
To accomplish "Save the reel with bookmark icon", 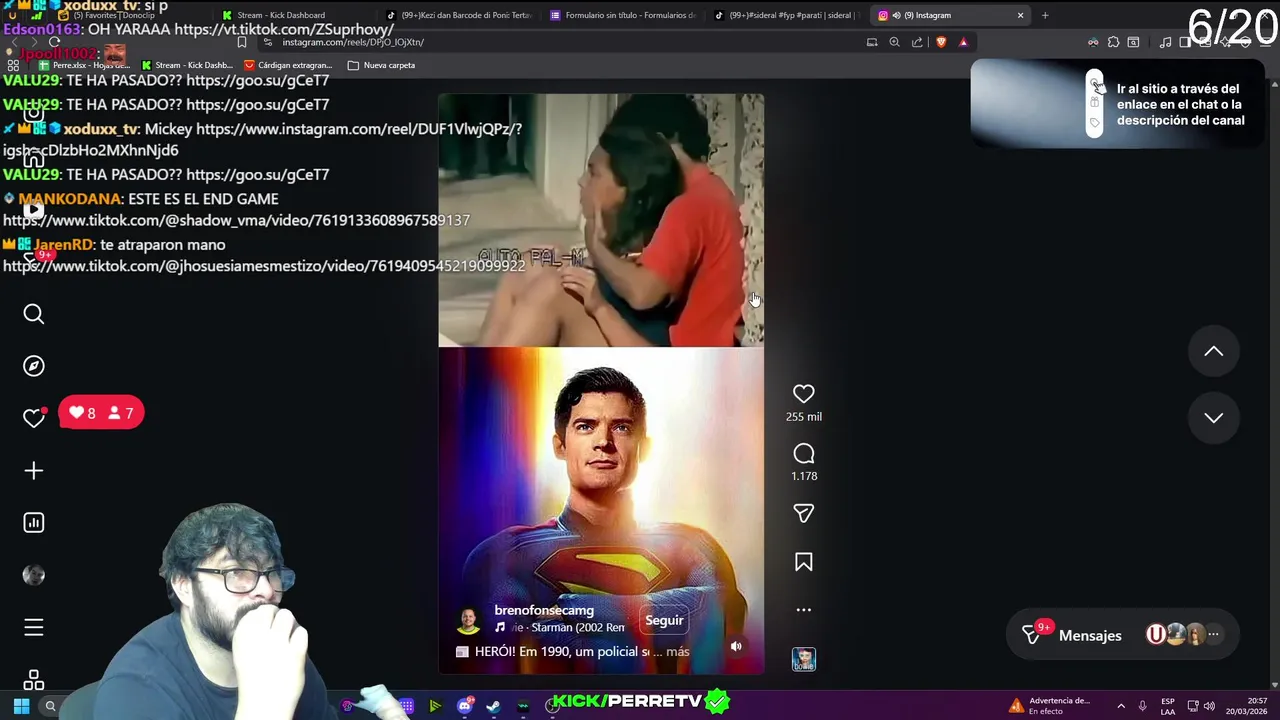I will [804, 562].
